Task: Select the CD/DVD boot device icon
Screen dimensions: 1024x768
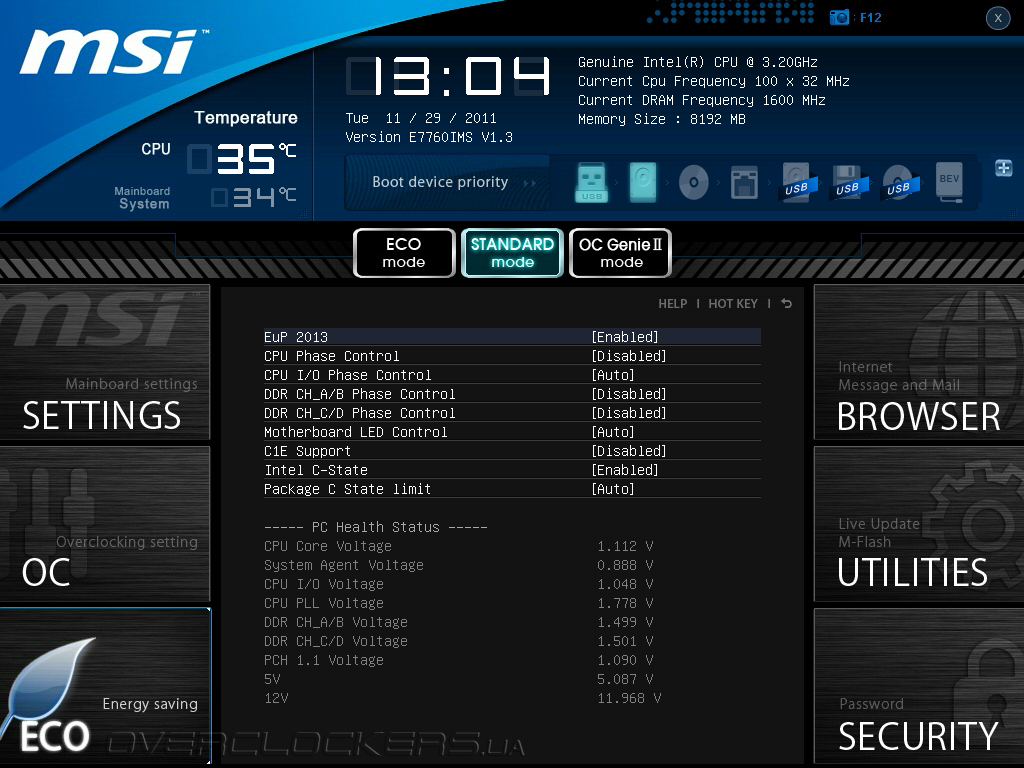Action: 694,182
